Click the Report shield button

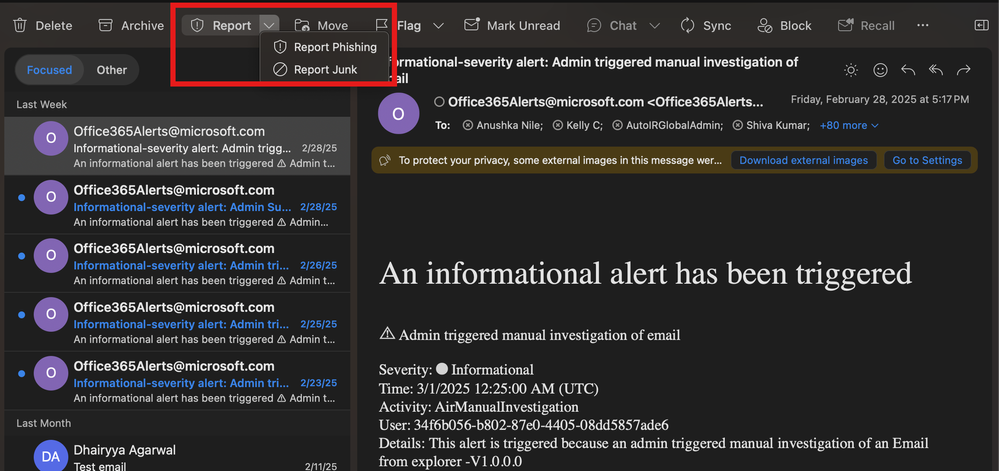[x=220, y=25]
